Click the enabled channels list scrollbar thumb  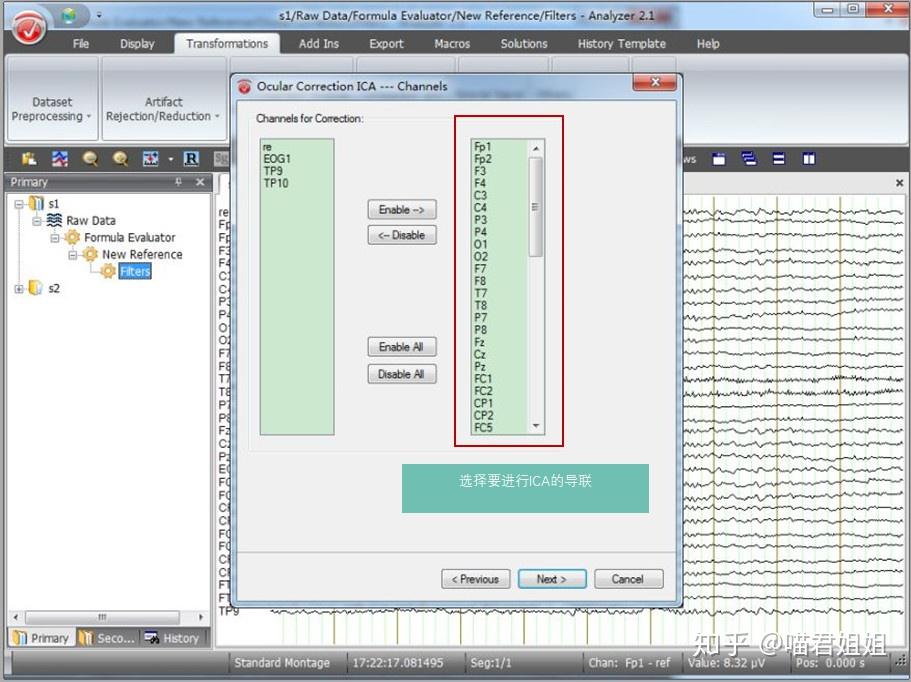536,207
